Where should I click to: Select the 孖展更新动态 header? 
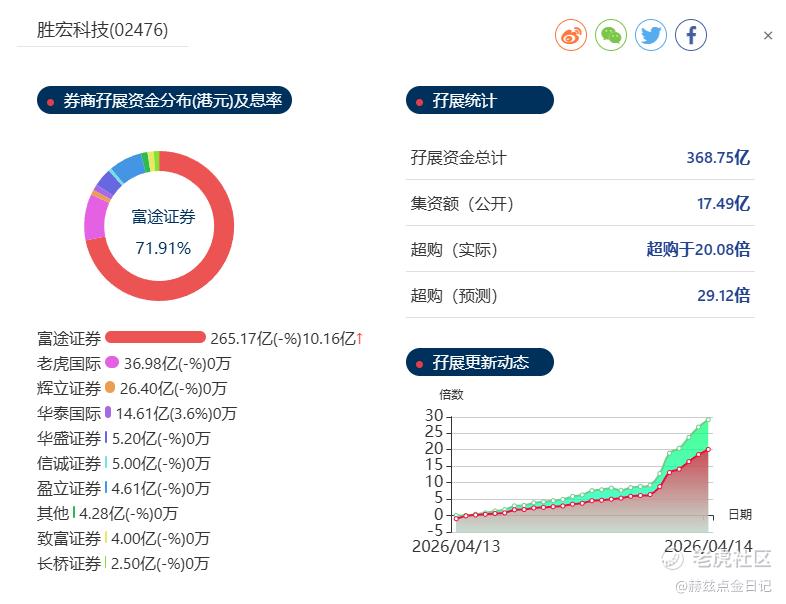[480, 362]
